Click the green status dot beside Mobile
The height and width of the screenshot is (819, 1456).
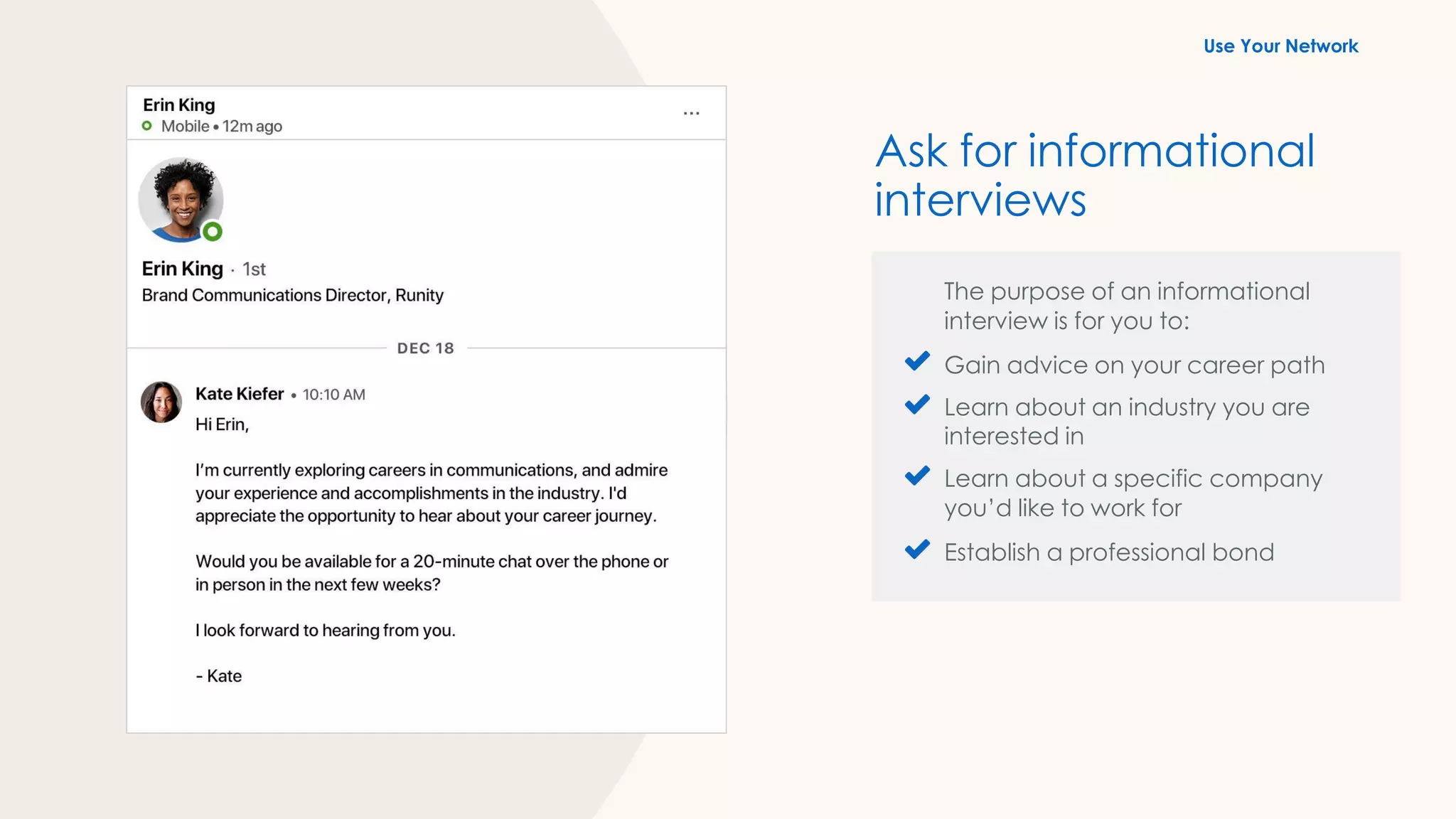click(x=147, y=126)
